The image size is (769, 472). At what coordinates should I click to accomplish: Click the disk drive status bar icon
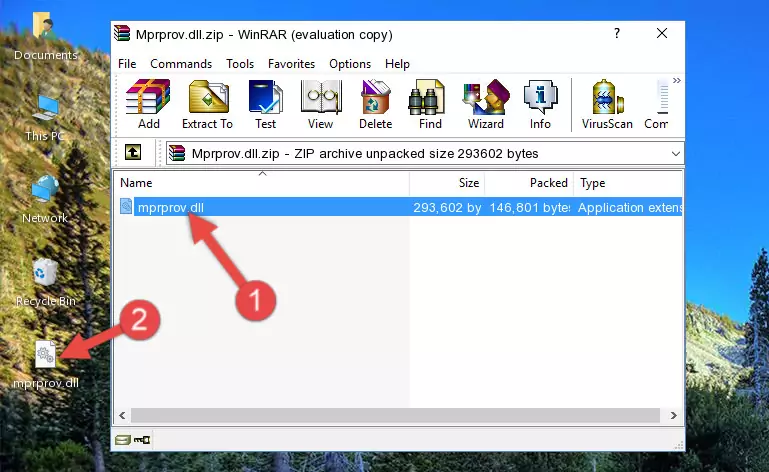pos(123,440)
